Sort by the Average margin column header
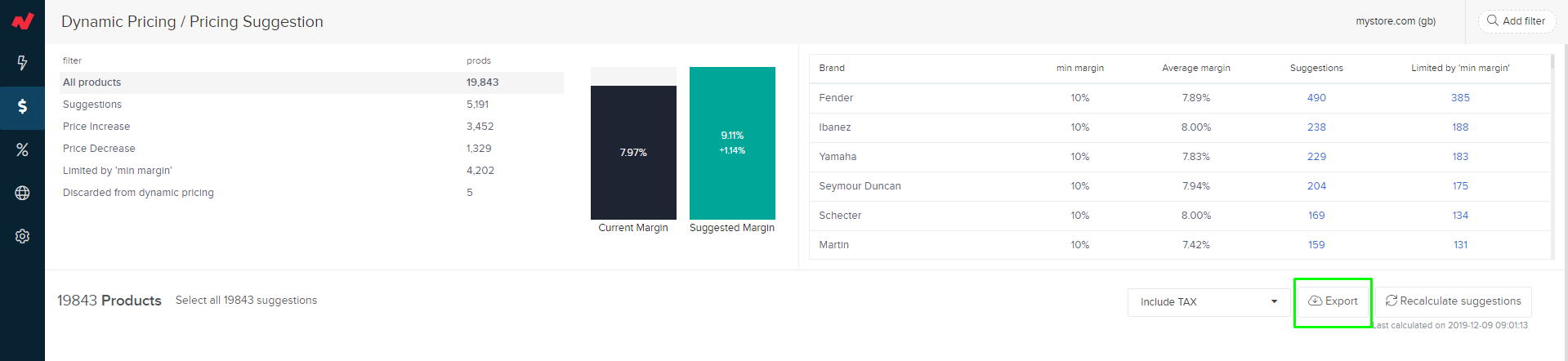Screen dimensions: 1568x361 [x=1196, y=68]
